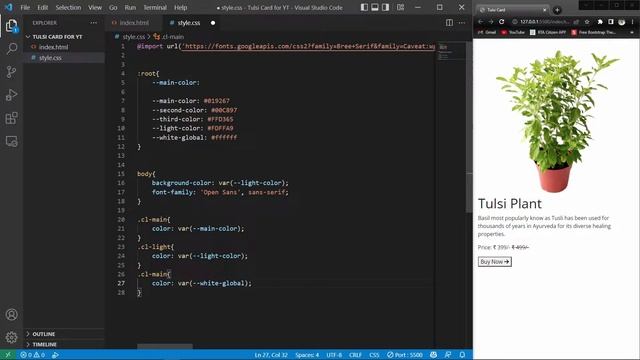640x360 pixels.
Task: Switch to the index.html editor tab
Action: tap(134, 23)
